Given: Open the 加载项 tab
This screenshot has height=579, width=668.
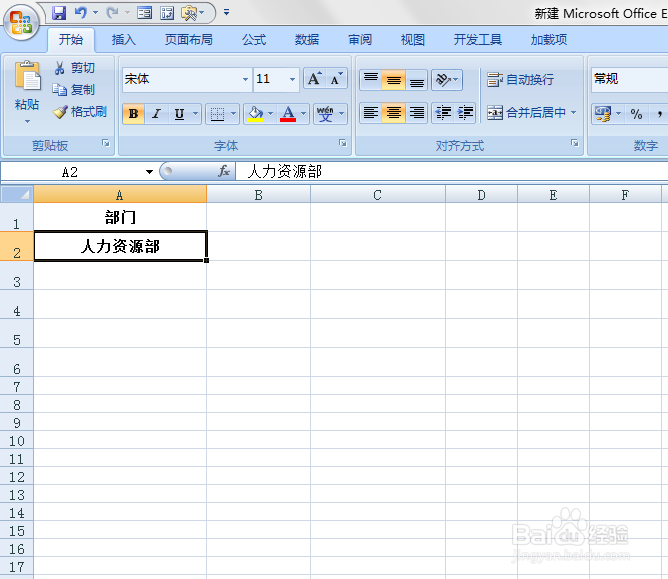Looking at the screenshot, I should tap(549, 40).
